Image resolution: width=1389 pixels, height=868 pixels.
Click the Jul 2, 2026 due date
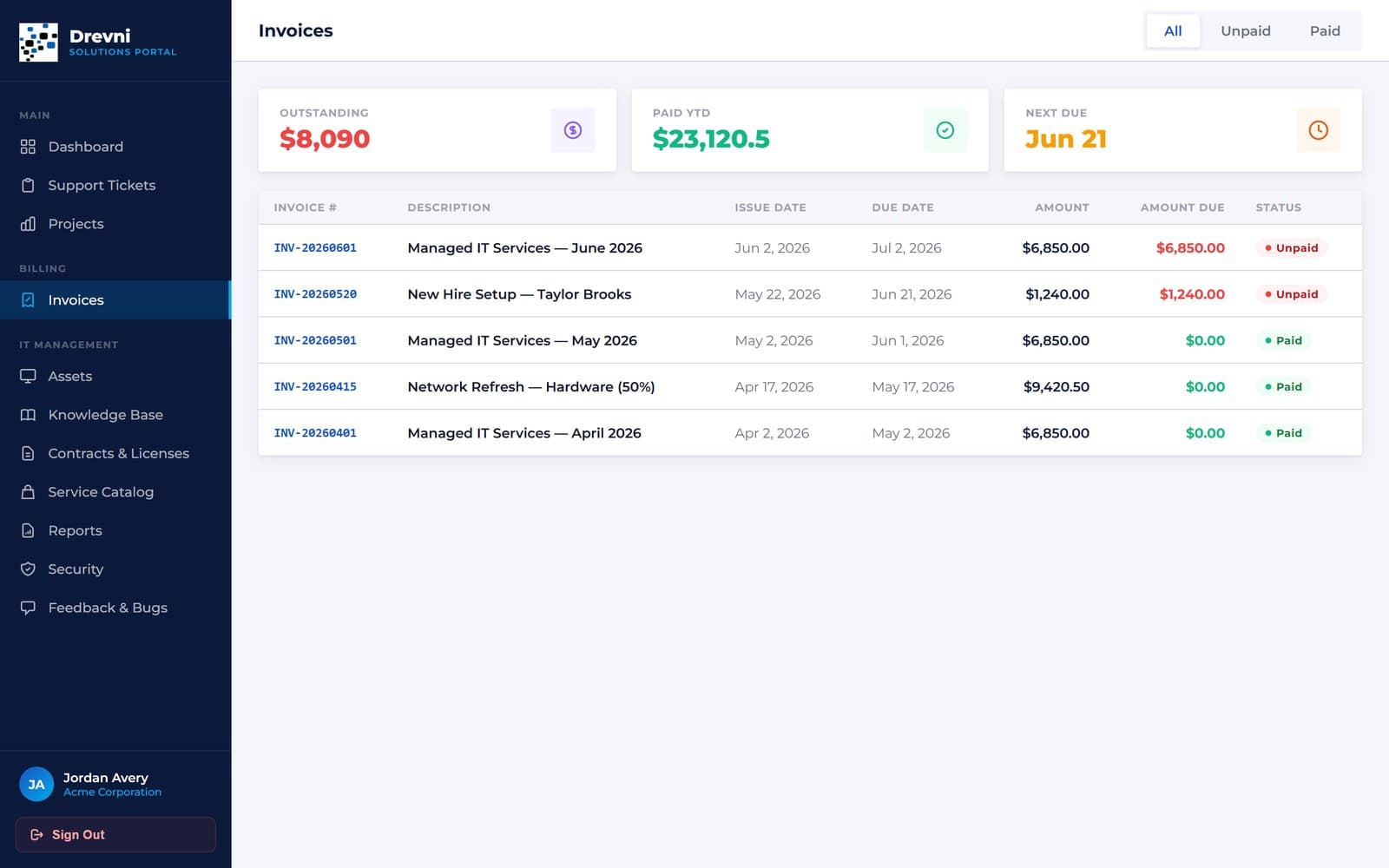906,248
